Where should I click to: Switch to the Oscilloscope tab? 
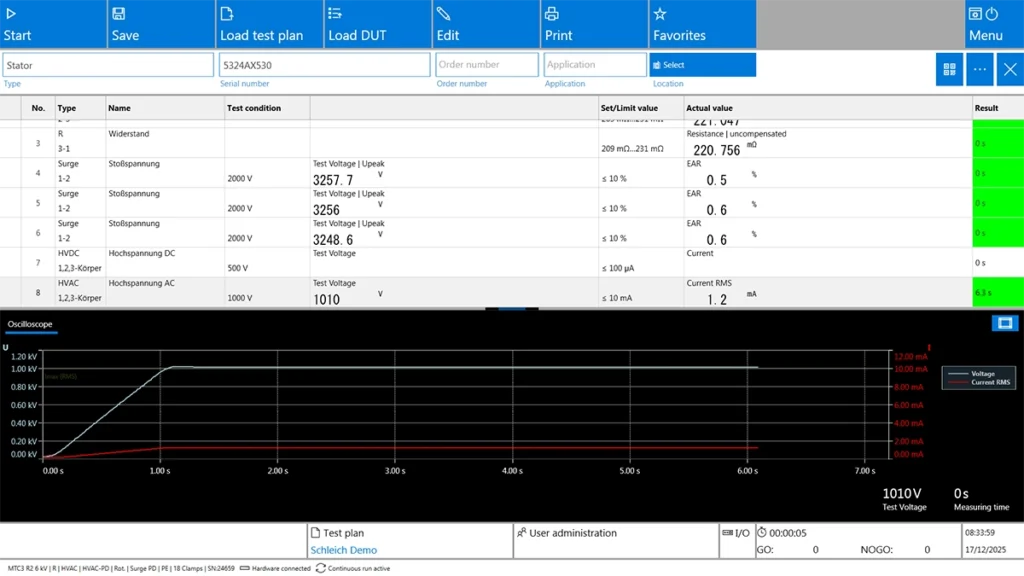[x=30, y=325]
